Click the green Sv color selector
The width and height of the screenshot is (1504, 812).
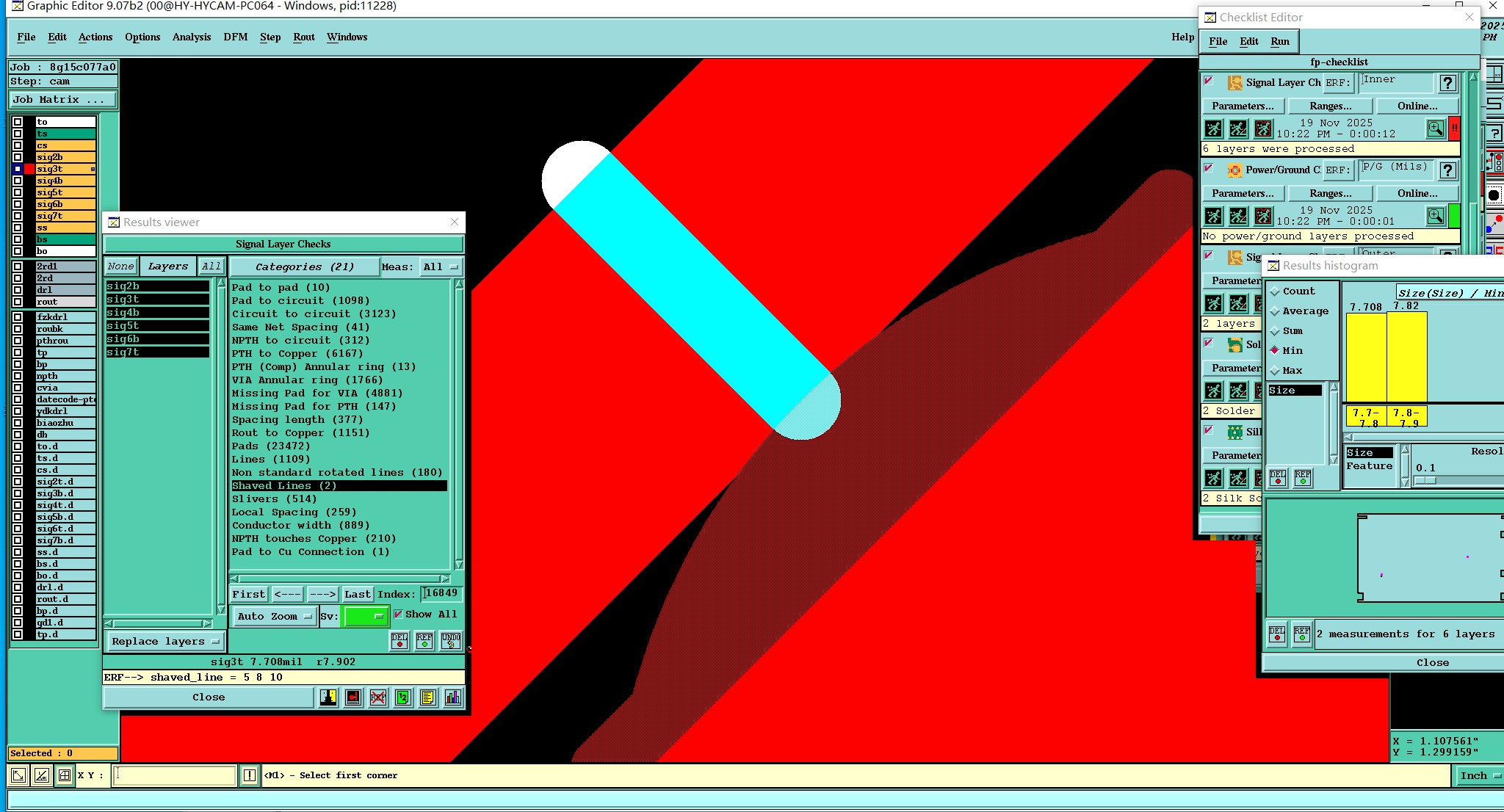365,616
